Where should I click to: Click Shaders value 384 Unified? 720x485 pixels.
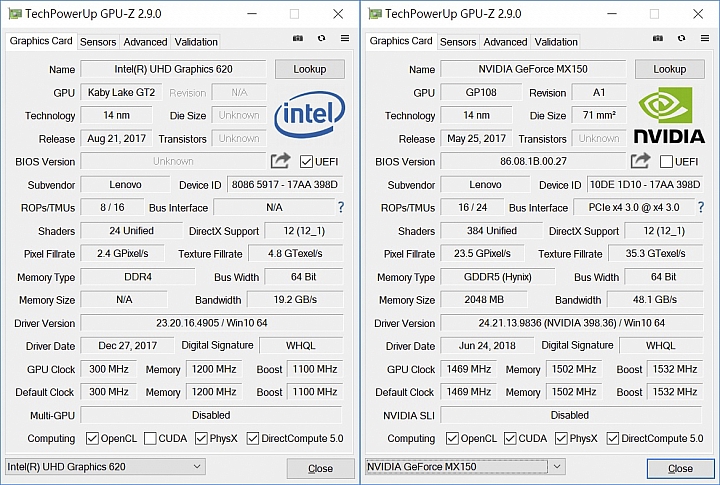(491, 231)
